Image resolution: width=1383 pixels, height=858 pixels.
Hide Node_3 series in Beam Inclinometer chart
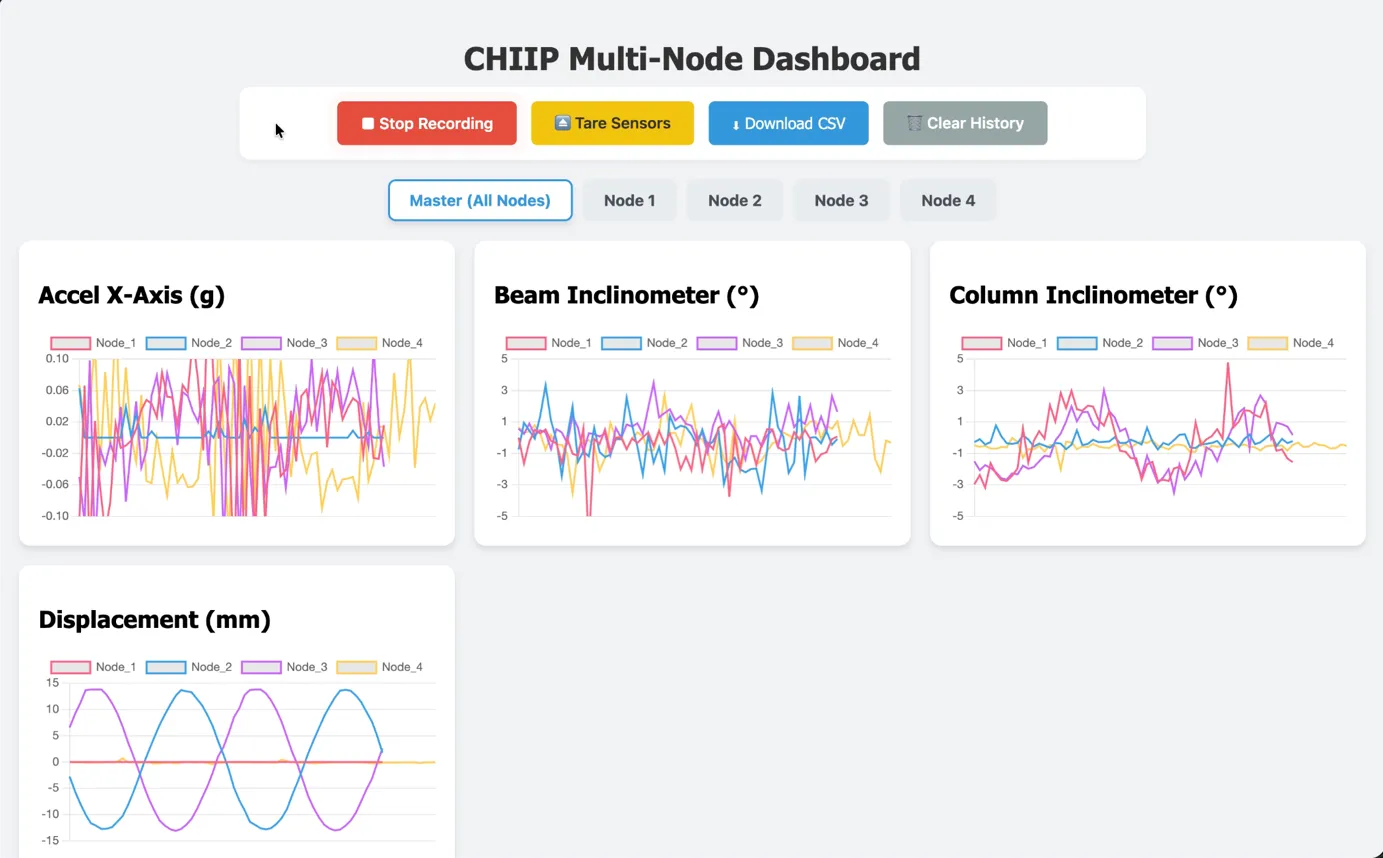click(x=739, y=343)
